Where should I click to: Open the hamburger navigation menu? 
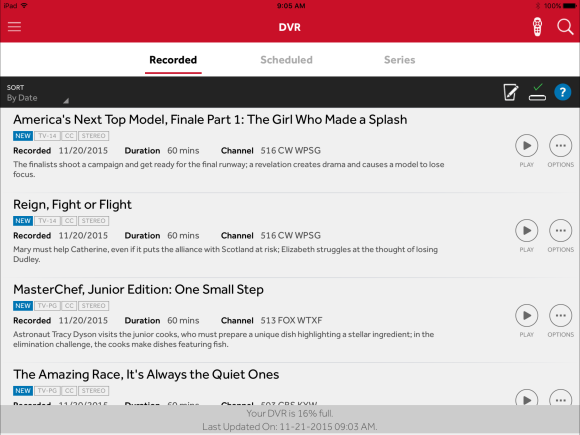click(x=14, y=27)
